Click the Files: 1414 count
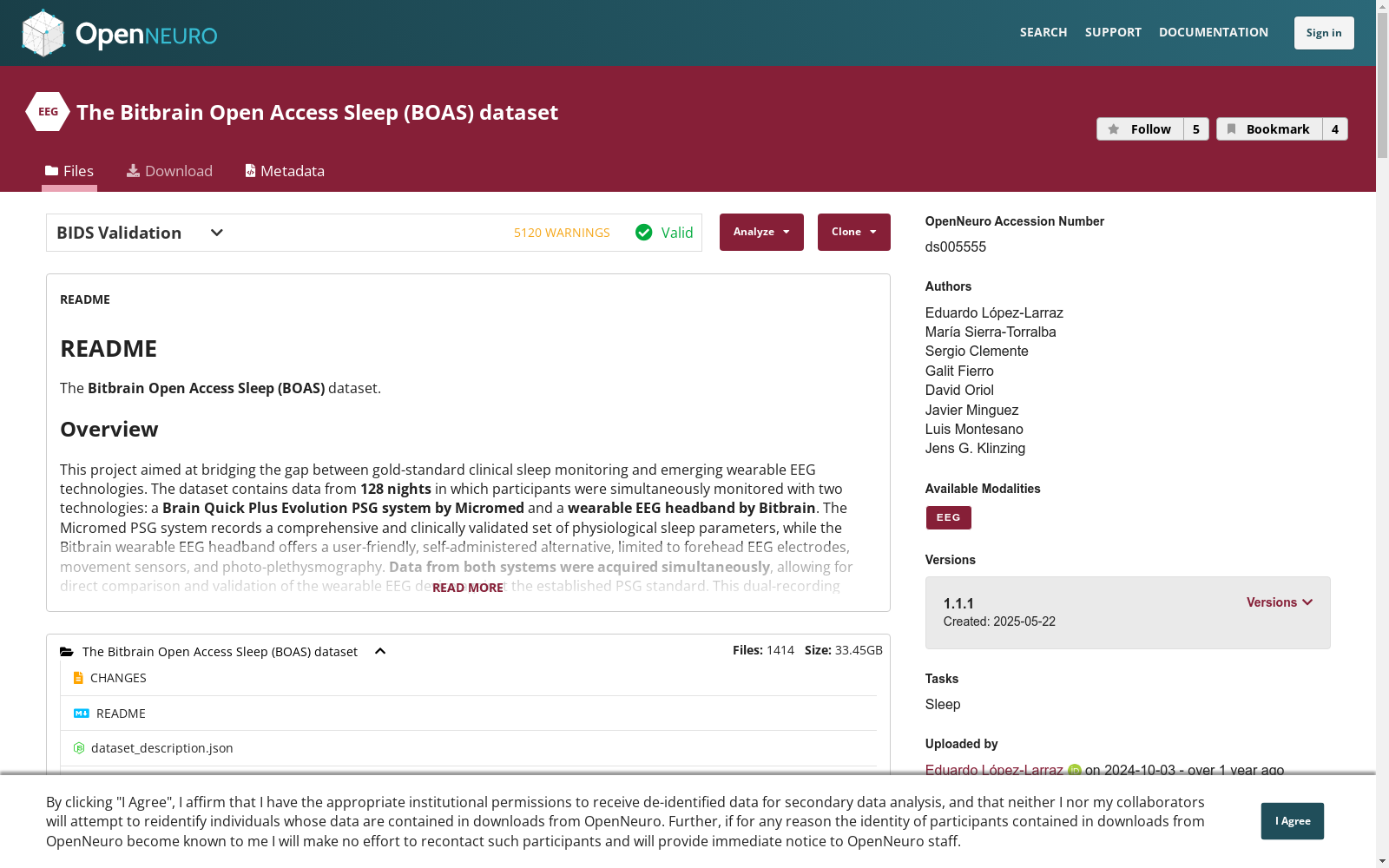Screen dimensions: 1389x868 point(763,650)
